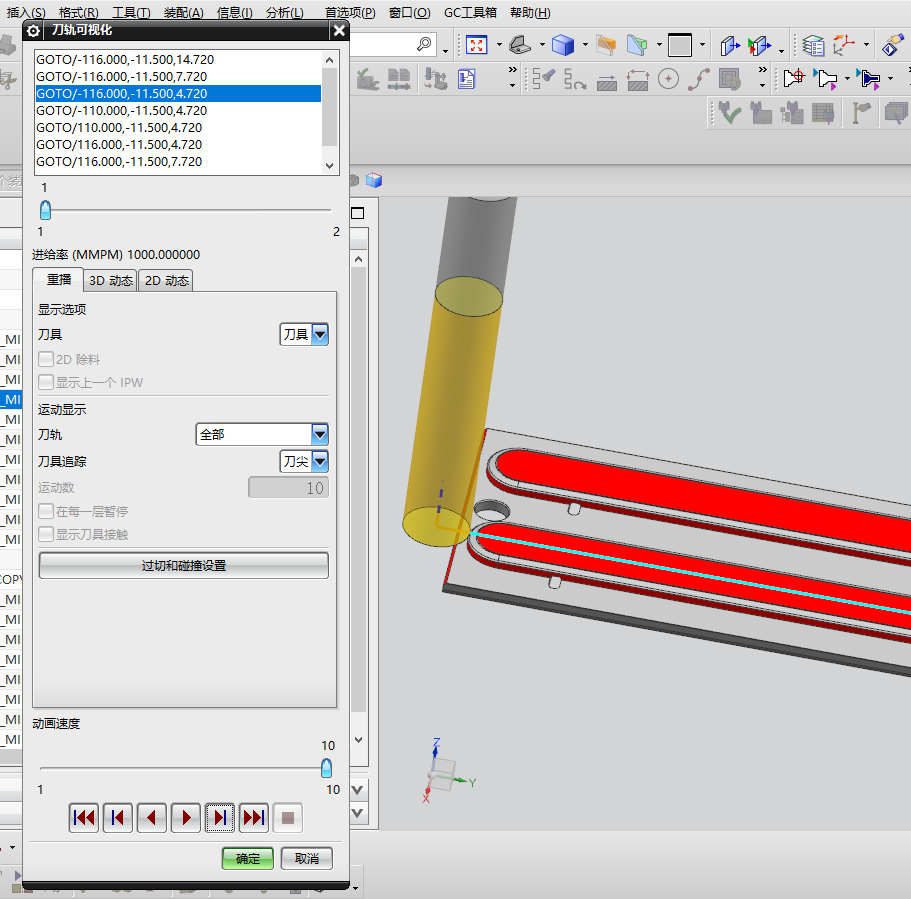Step forward one tool motion
Image resolution: width=911 pixels, height=899 pixels.
tap(220, 818)
